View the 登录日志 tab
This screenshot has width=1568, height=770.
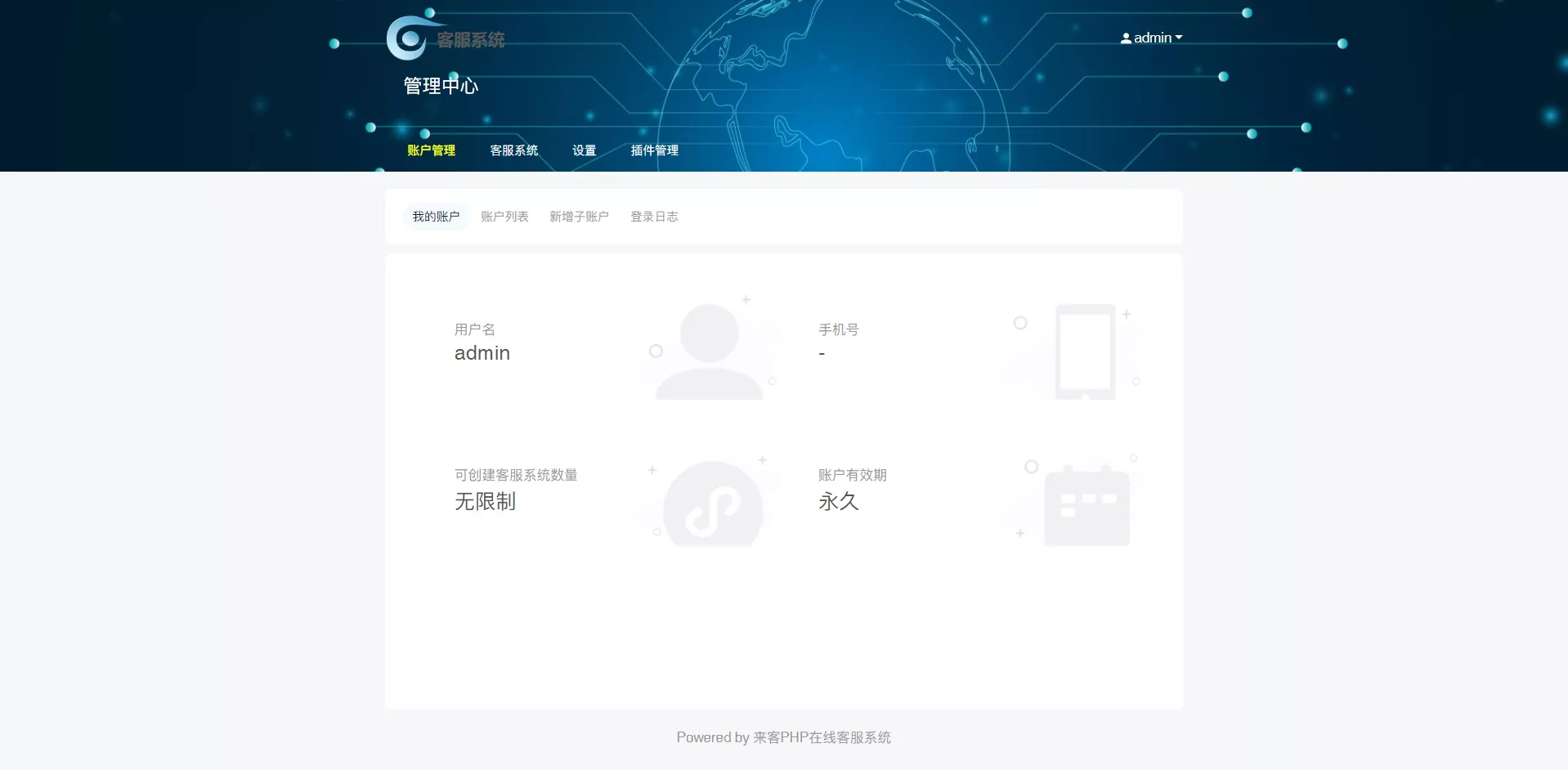[654, 217]
